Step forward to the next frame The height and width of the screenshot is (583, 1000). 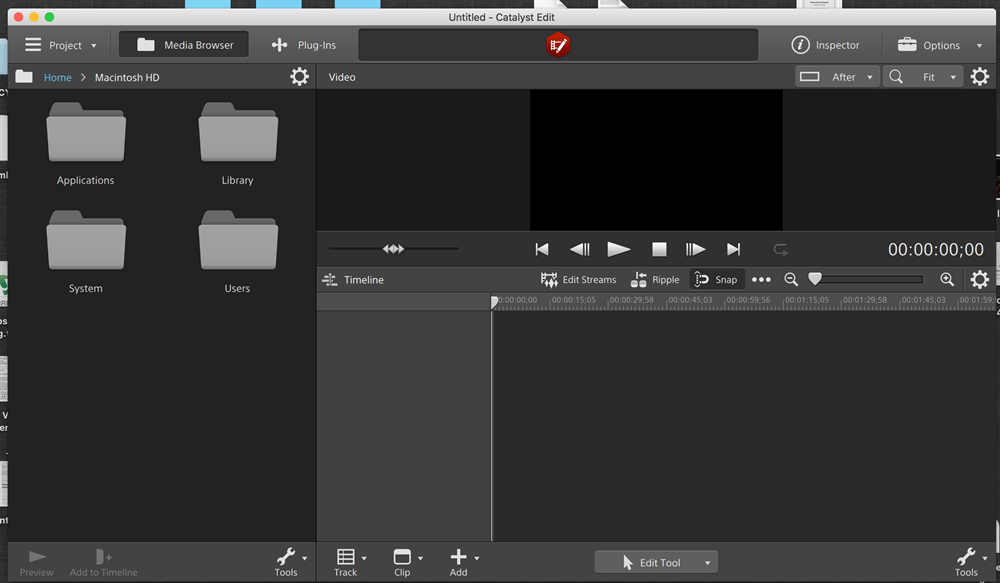point(695,249)
